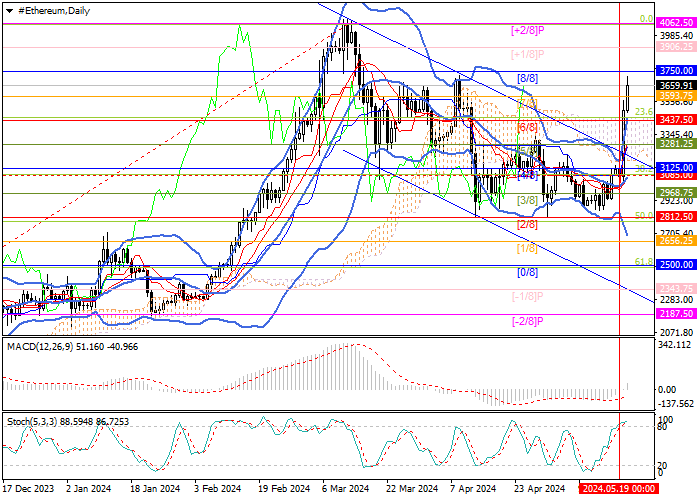This screenshot has width=700, height=500.
Task: Click the 18 Jan 2024 date label
Action: click(x=155, y=488)
